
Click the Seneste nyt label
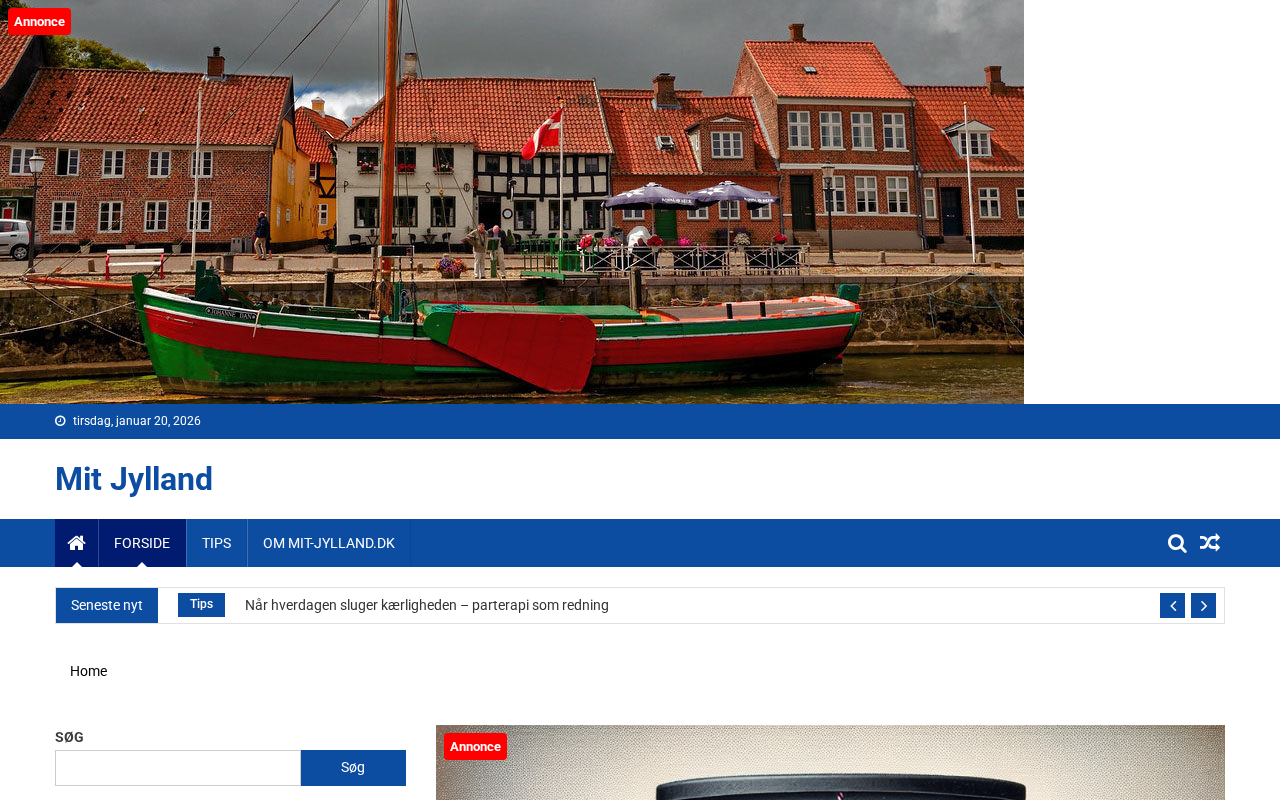[x=107, y=605]
